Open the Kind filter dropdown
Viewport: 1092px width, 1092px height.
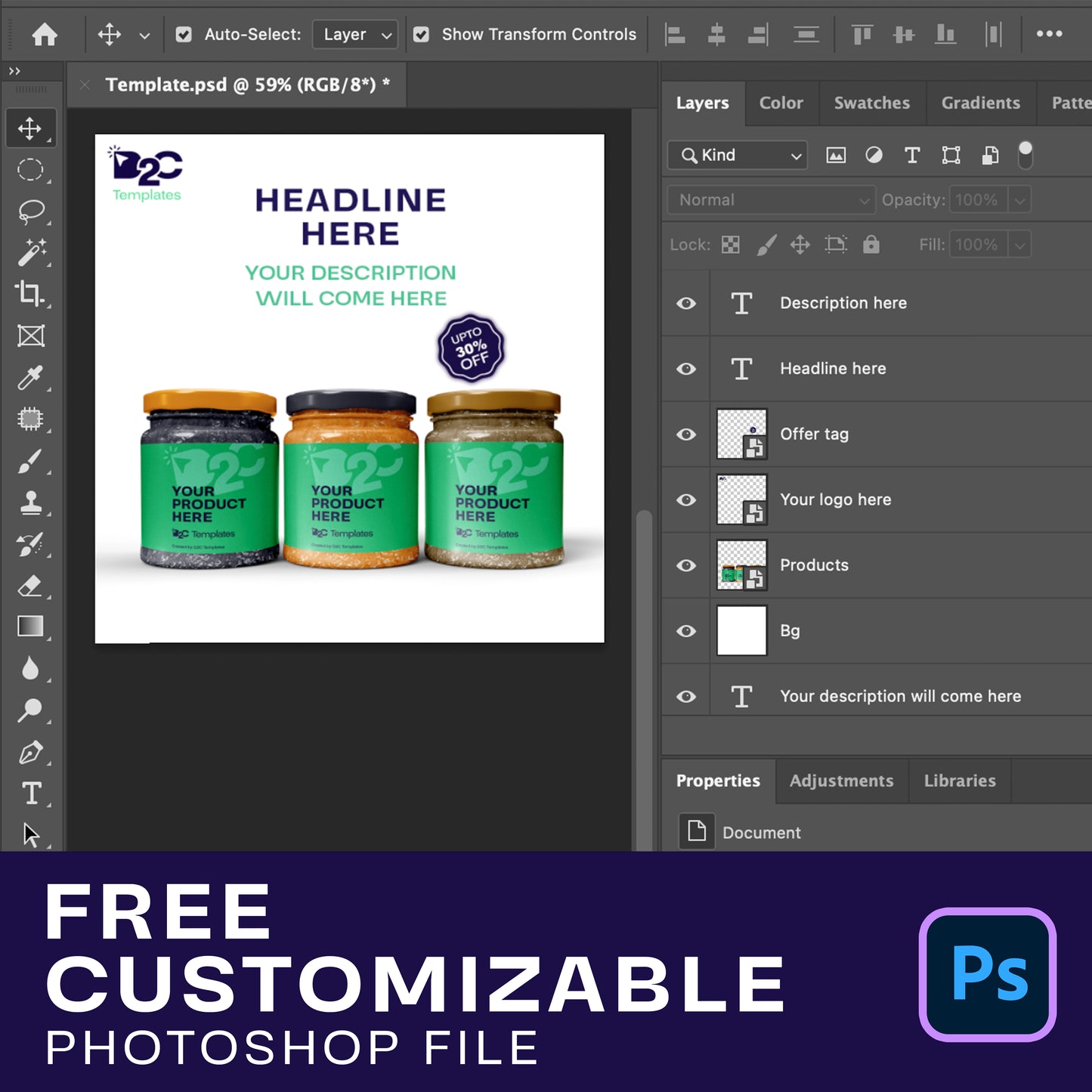pyautogui.click(x=738, y=156)
